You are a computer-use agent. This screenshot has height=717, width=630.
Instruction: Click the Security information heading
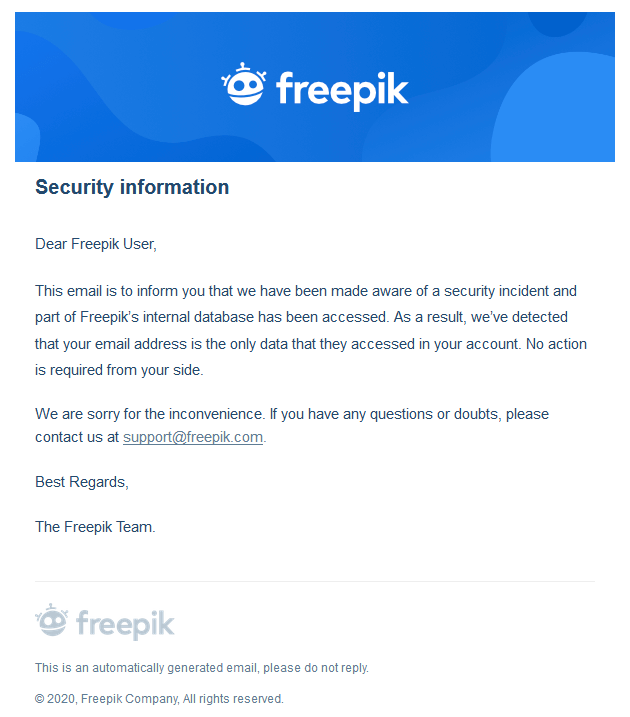[x=132, y=187]
